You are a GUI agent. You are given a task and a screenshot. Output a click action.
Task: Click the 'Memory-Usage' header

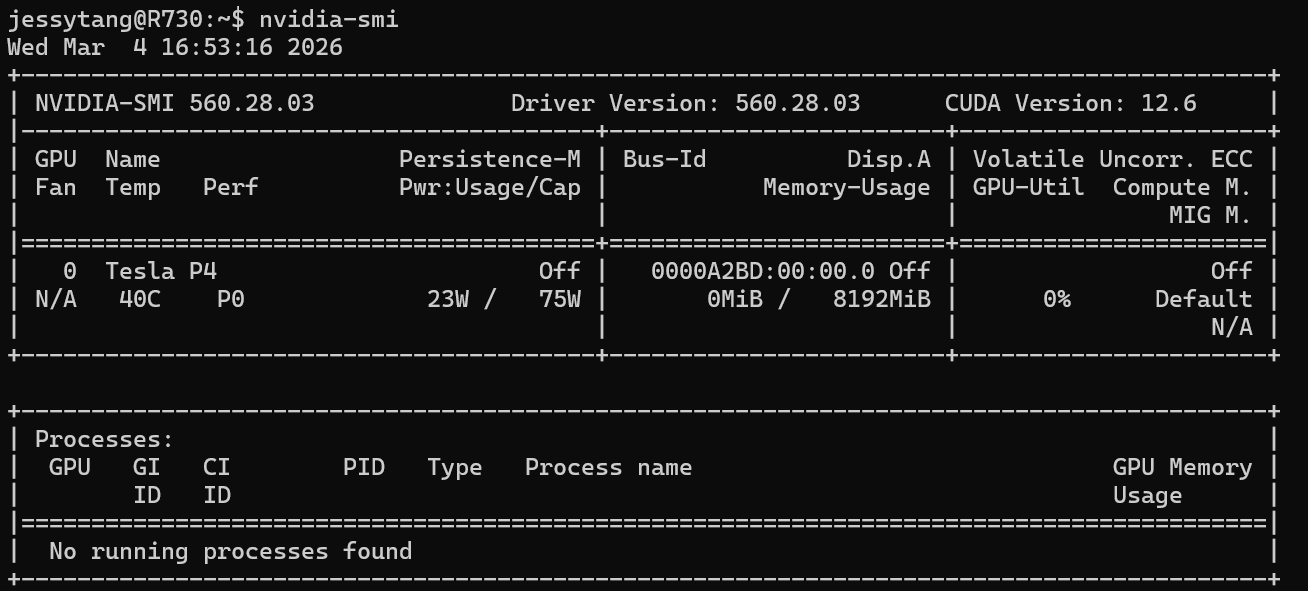847,187
